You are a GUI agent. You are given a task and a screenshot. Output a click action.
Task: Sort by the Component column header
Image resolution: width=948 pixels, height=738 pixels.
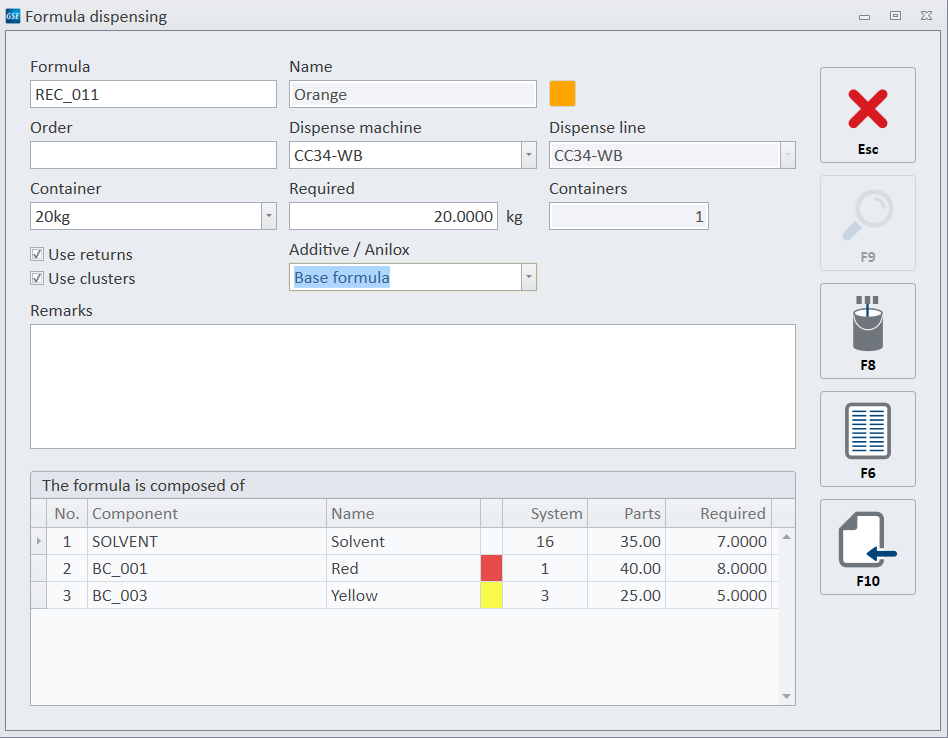207,513
